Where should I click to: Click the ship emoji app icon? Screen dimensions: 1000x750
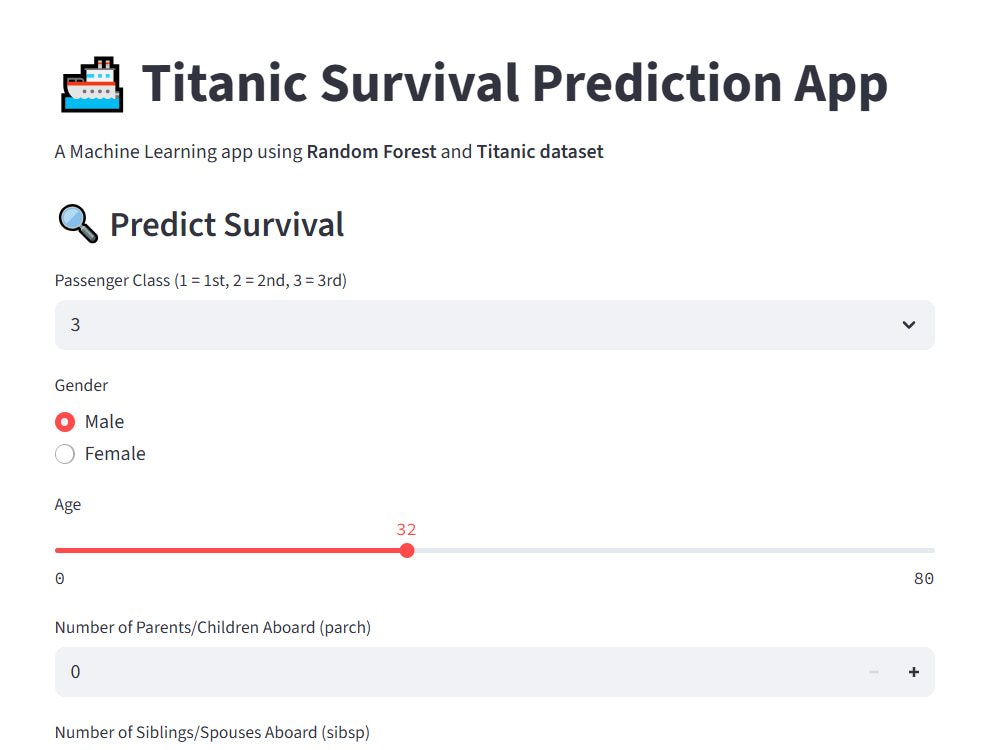pyautogui.click(x=91, y=83)
